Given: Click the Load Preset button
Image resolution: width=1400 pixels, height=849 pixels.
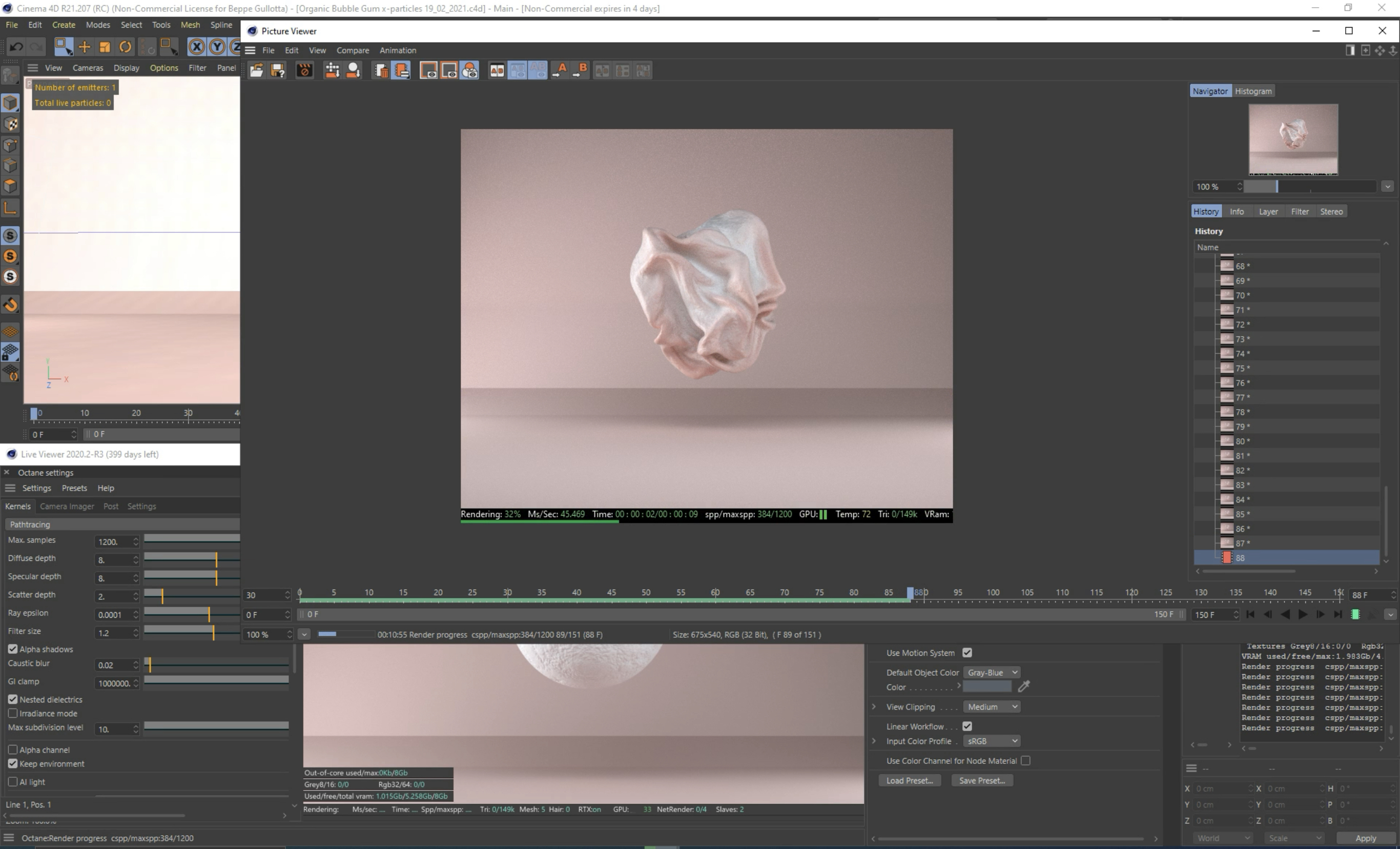Looking at the screenshot, I should tap(909, 780).
